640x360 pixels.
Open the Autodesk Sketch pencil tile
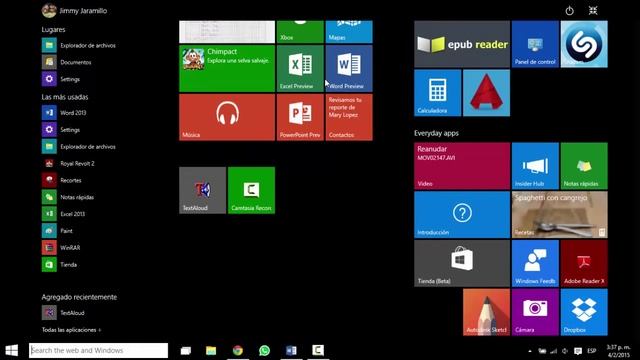coord(487,312)
